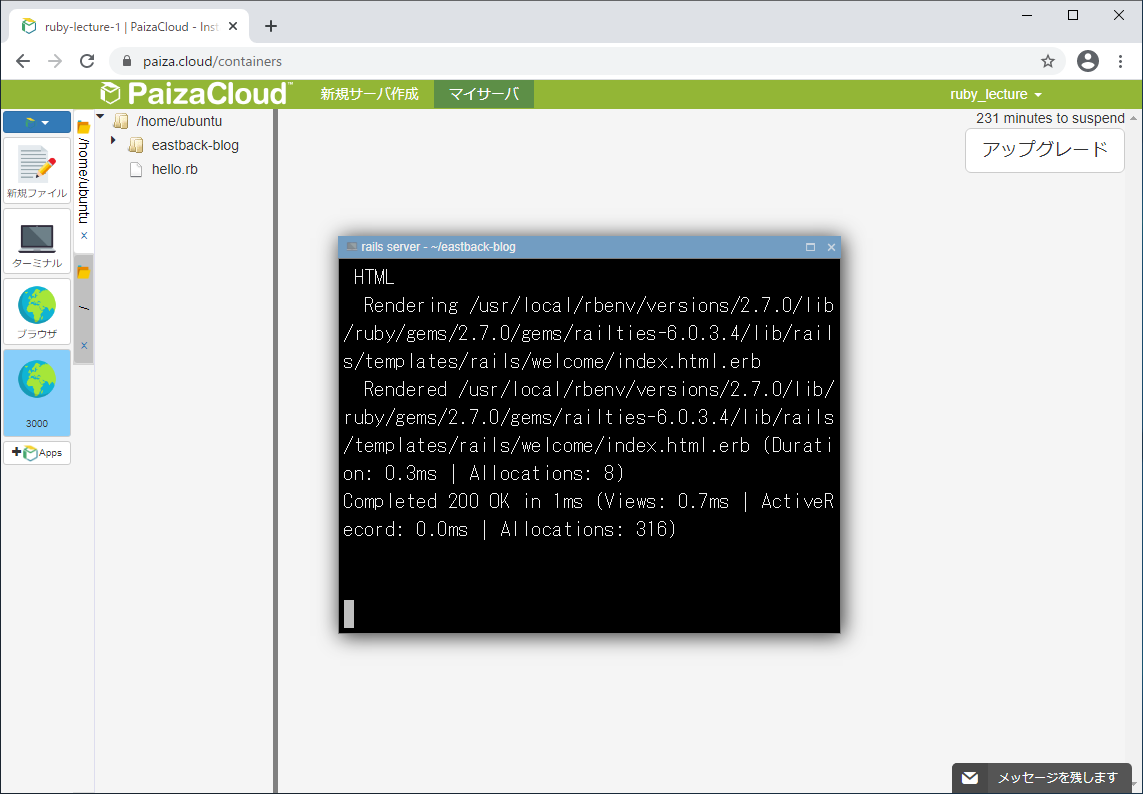Click the Apps add button
Screen dimensions: 1143x794
36,453
